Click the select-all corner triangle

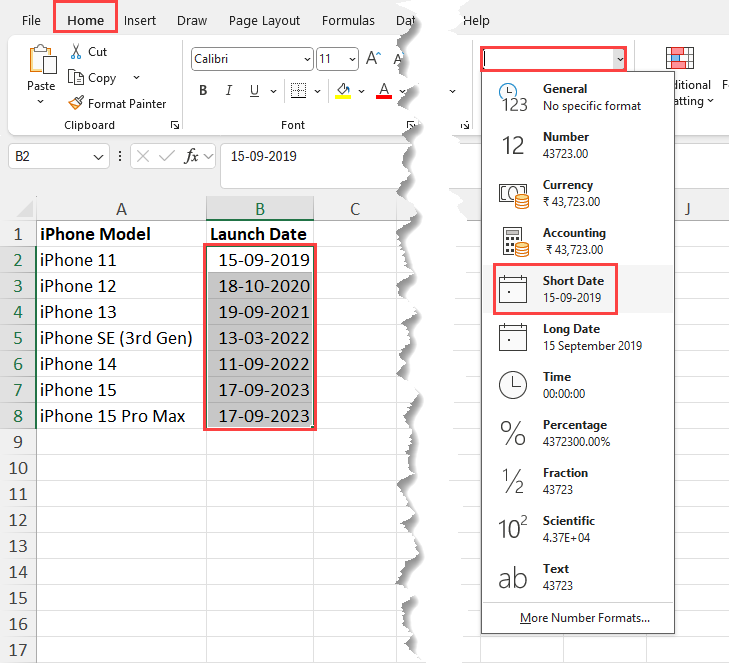[x=25, y=208]
